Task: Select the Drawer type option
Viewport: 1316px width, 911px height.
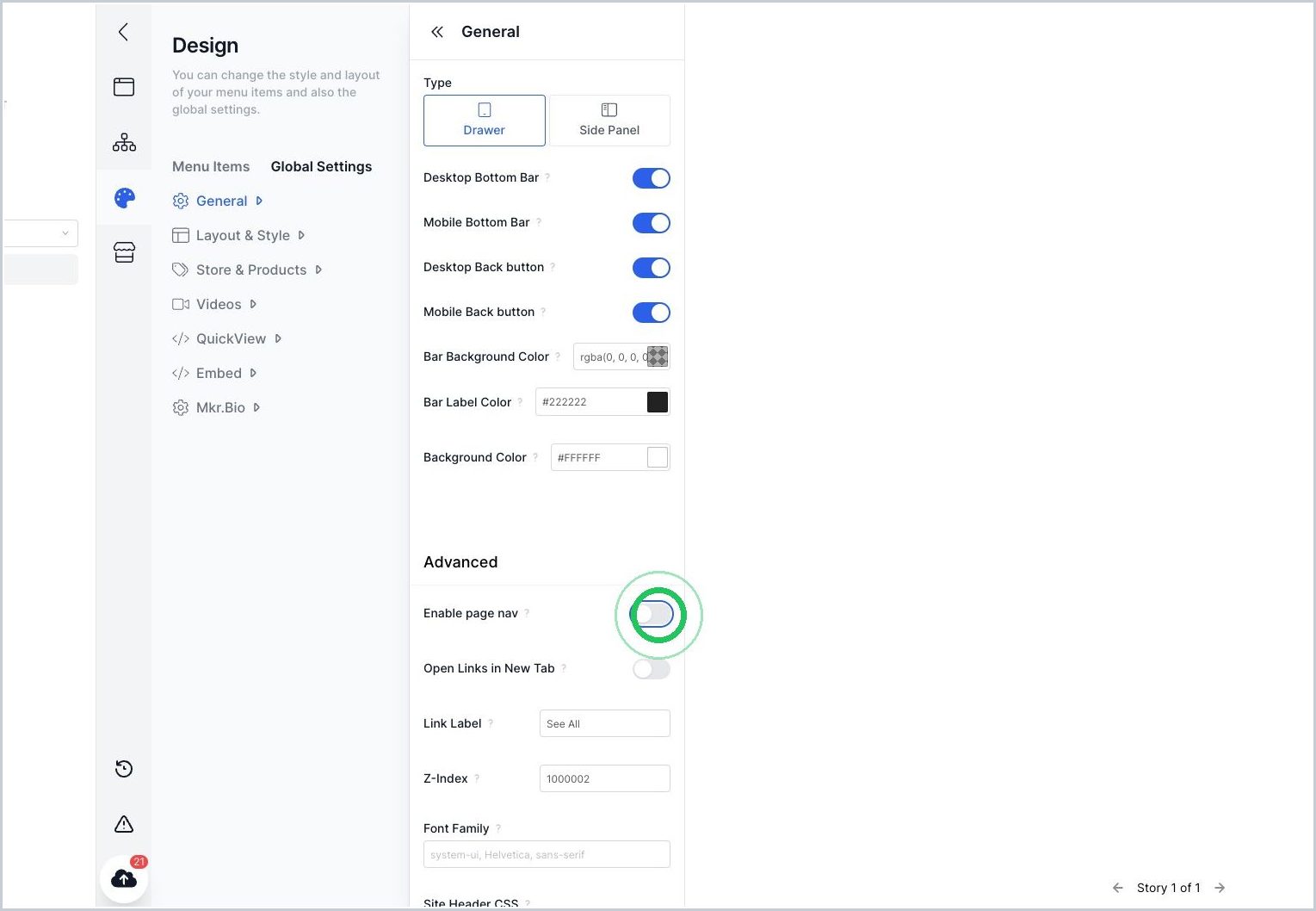Action: [x=485, y=121]
